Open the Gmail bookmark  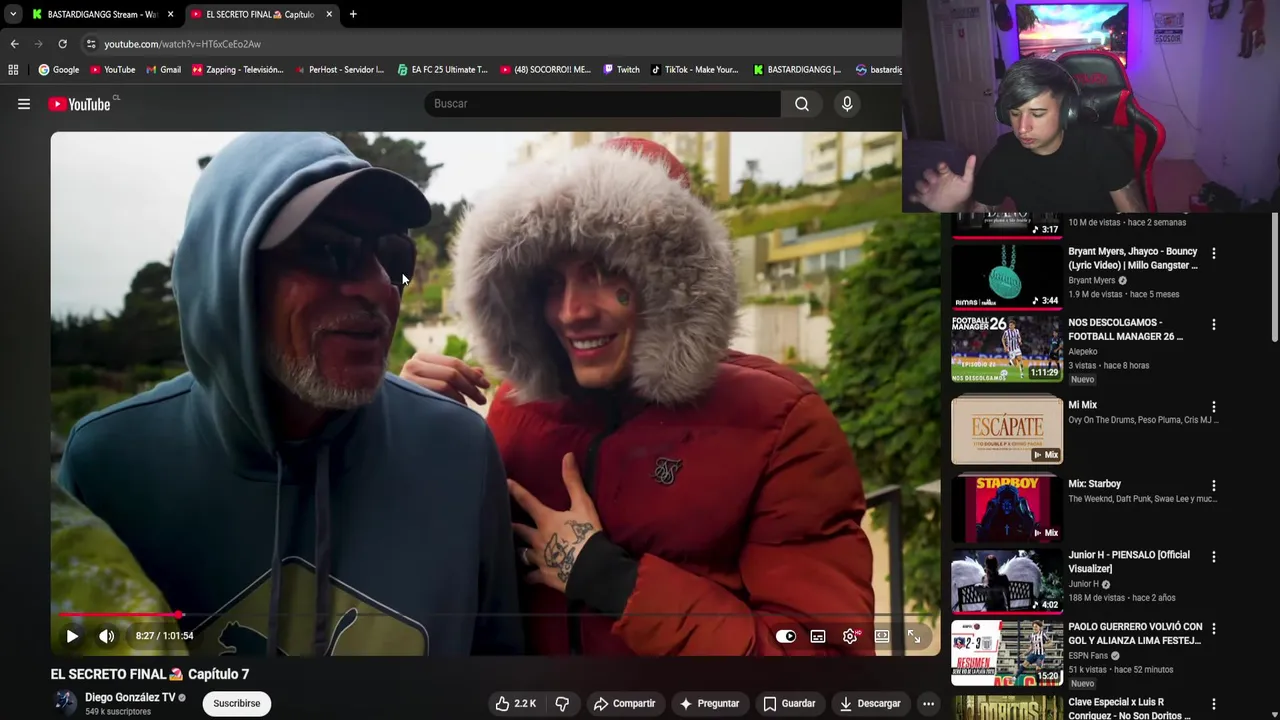pyautogui.click(x=164, y=70)
